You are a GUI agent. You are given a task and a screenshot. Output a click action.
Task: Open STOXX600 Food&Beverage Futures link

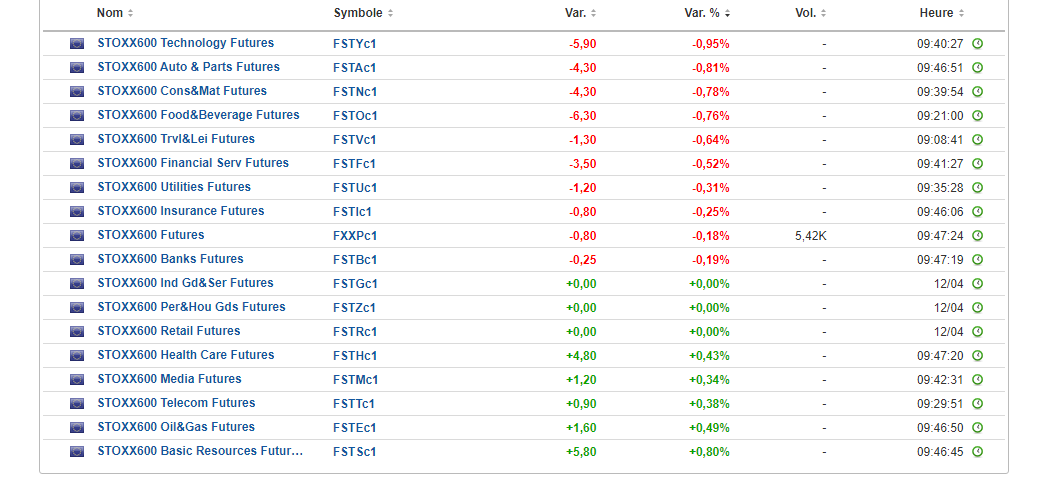pos(198,115)
